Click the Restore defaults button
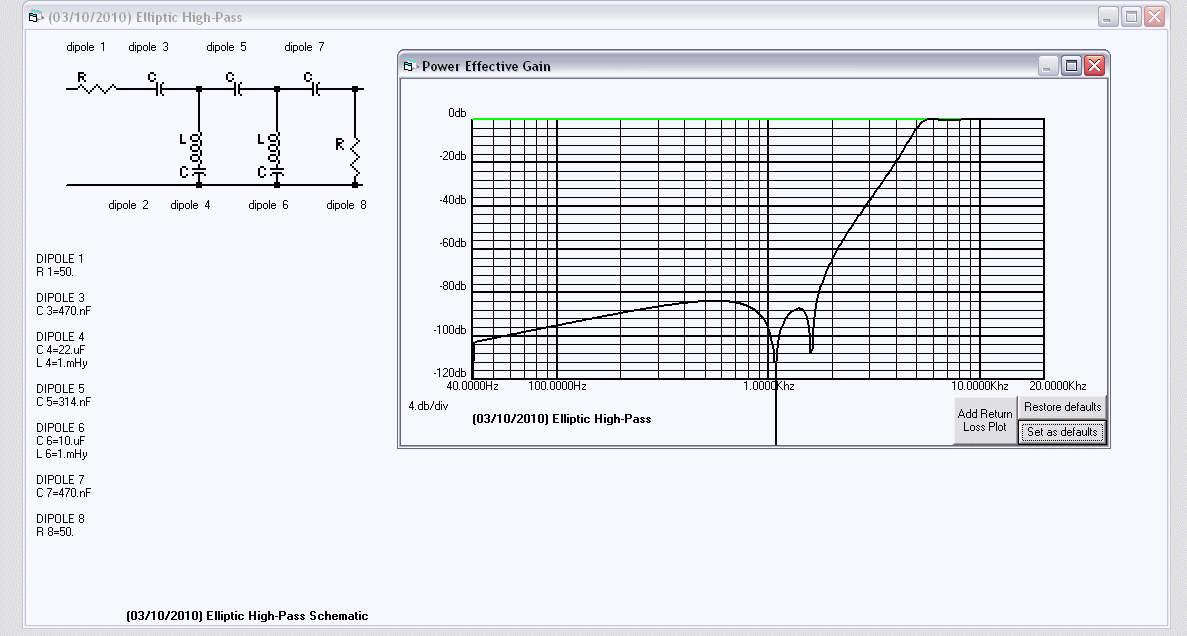The height and width of the screenshot is (636, 1187). point(1062,407)
